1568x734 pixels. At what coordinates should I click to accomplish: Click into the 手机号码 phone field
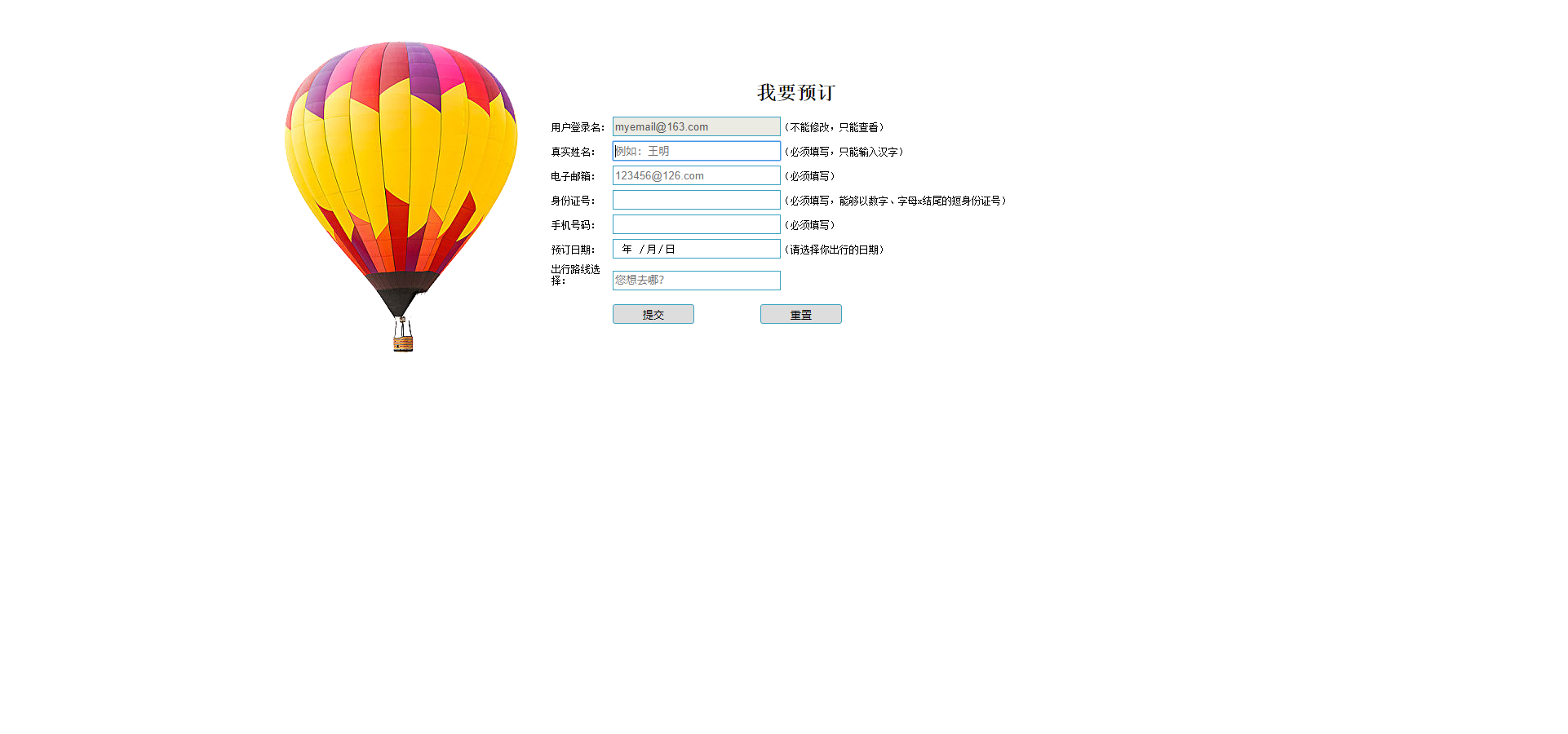(x=696, y=224)
